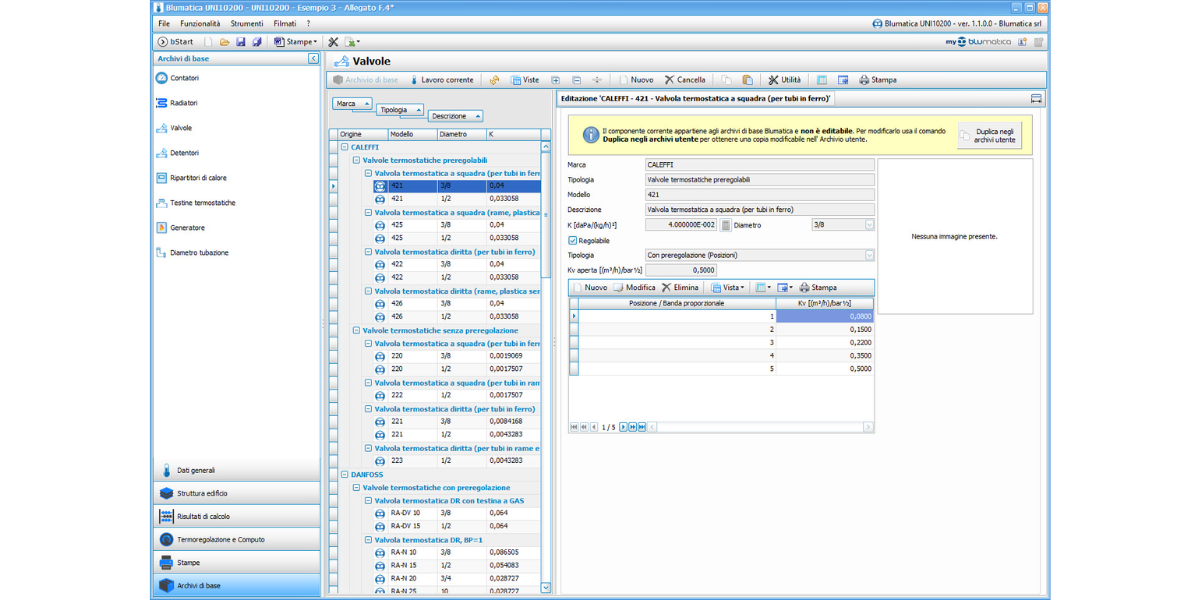Collapse the CALEFFI tree group

pyautogui.click(x=345, y=147)
